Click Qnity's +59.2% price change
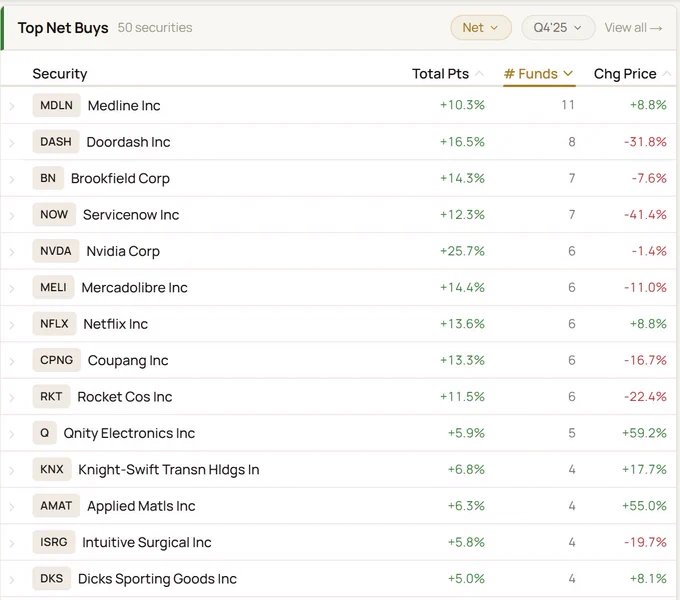The width and height of the screenshot is (680, 600). click(644, 433)
